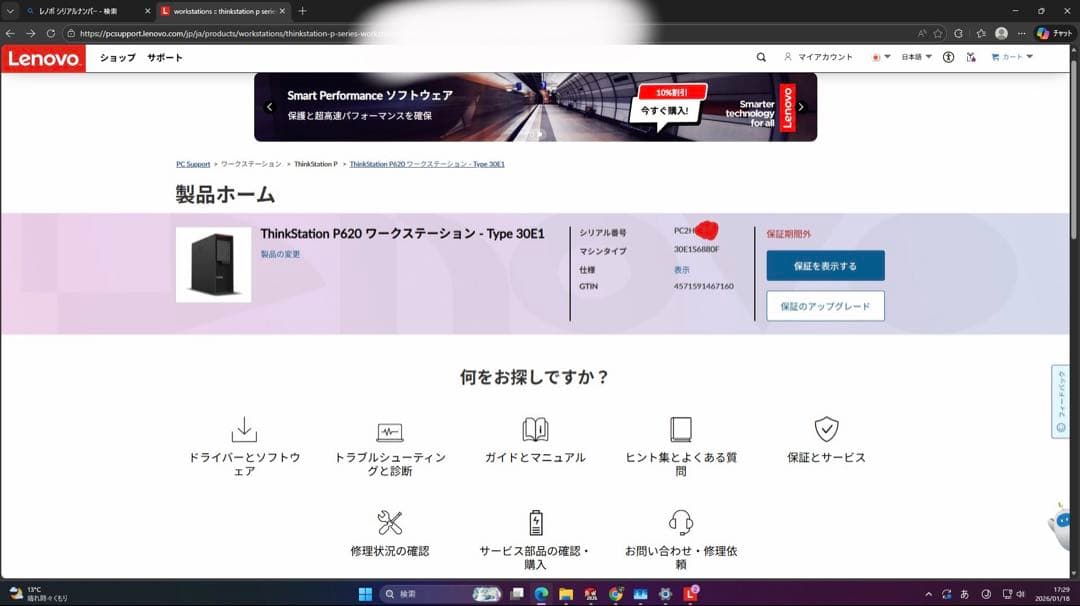
Task: Open the ヒント集とよくある質問 icon
Action: (681, 428)
